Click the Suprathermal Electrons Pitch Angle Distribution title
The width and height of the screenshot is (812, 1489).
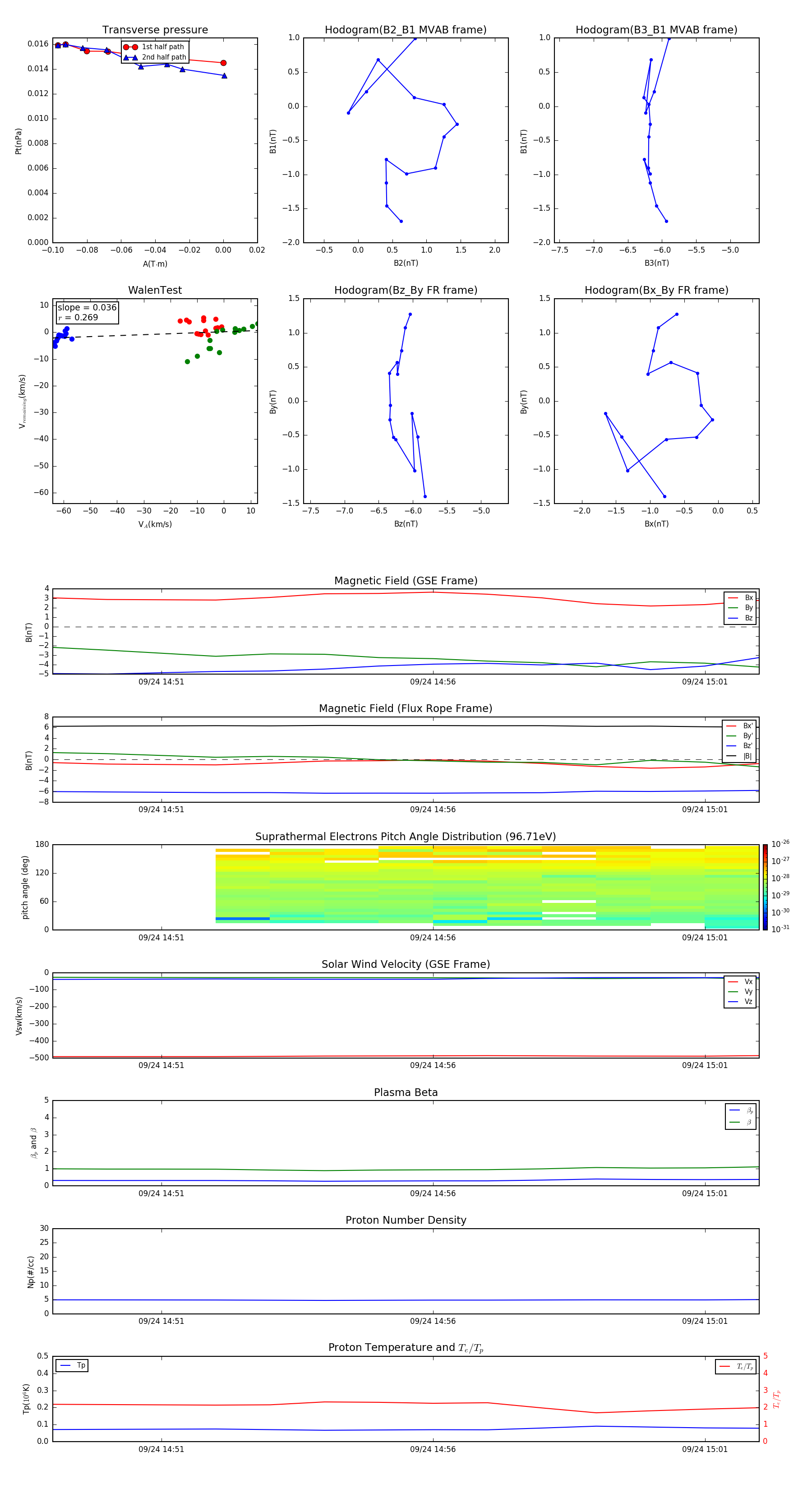tap(406, 837)
